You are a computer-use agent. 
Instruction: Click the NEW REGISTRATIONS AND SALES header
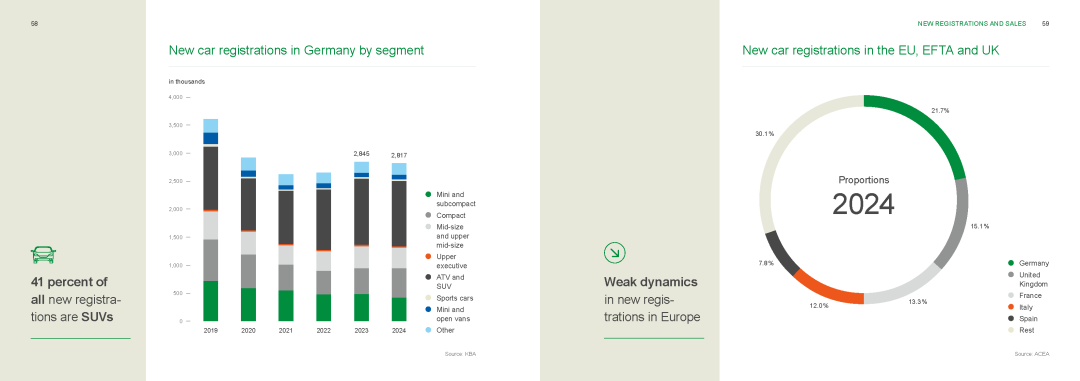[972, 23]
